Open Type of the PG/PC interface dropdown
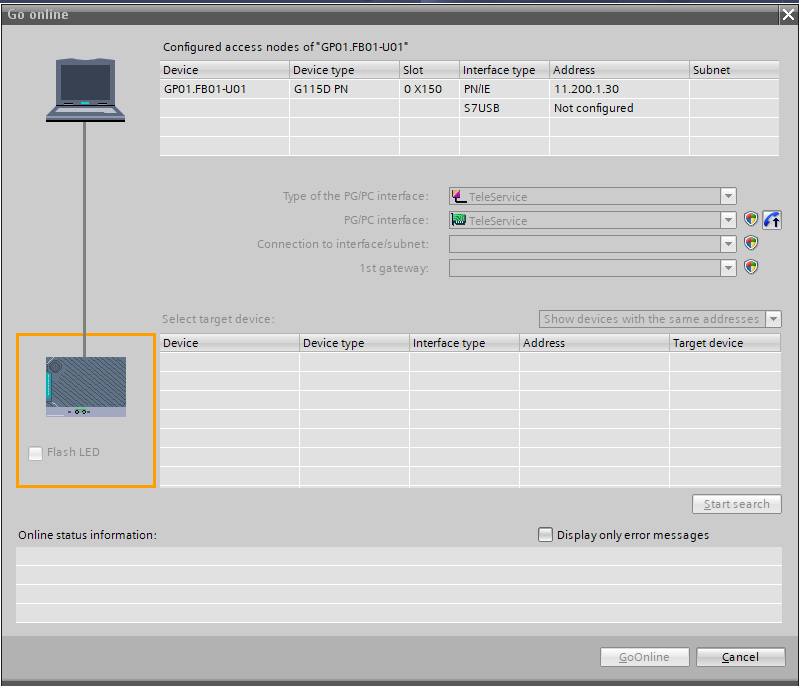The height and width of the screenshot is (686, 799). click(x=729, y=197)
